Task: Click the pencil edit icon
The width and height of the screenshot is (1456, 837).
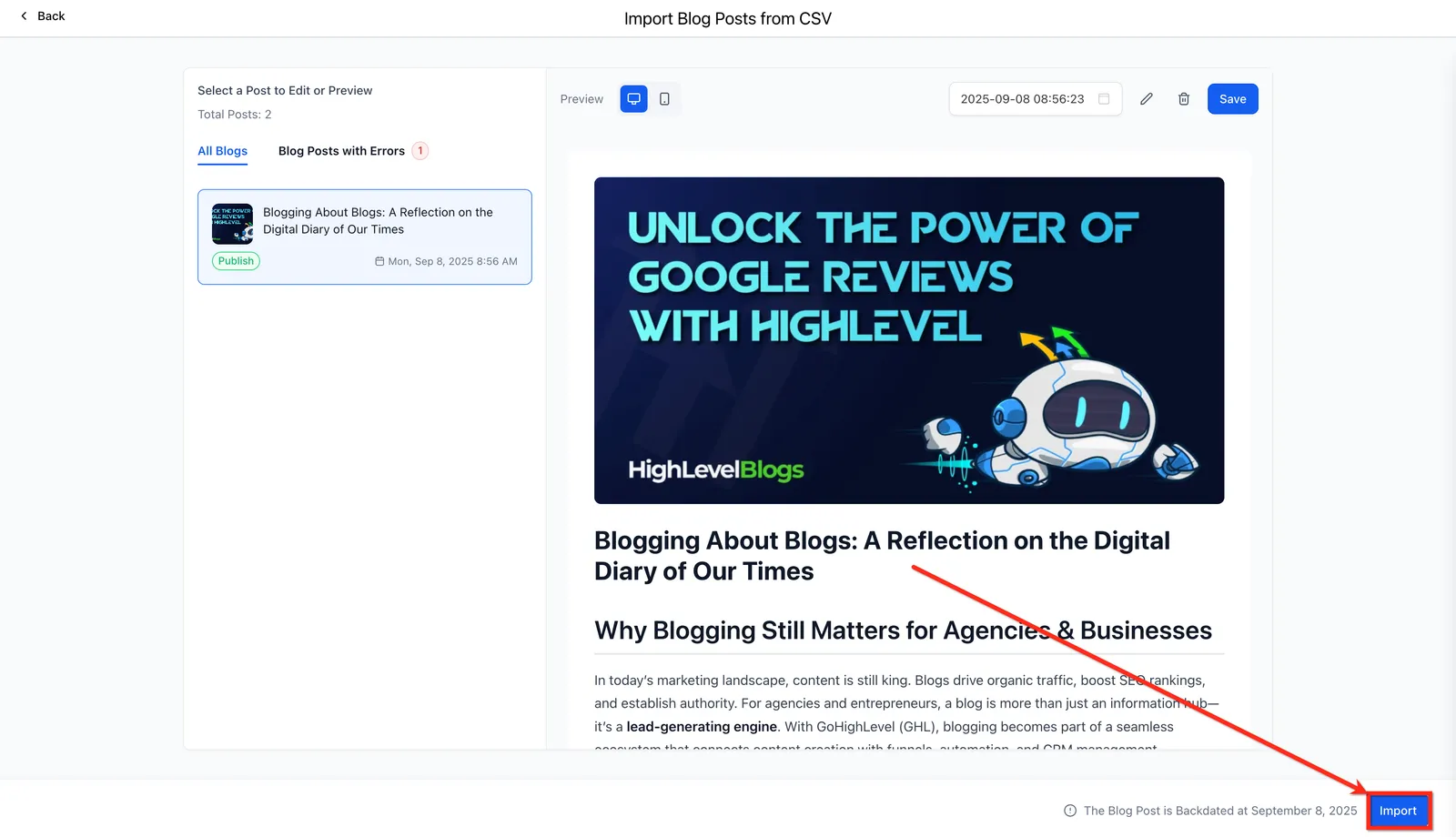Action: [1147, 99]
